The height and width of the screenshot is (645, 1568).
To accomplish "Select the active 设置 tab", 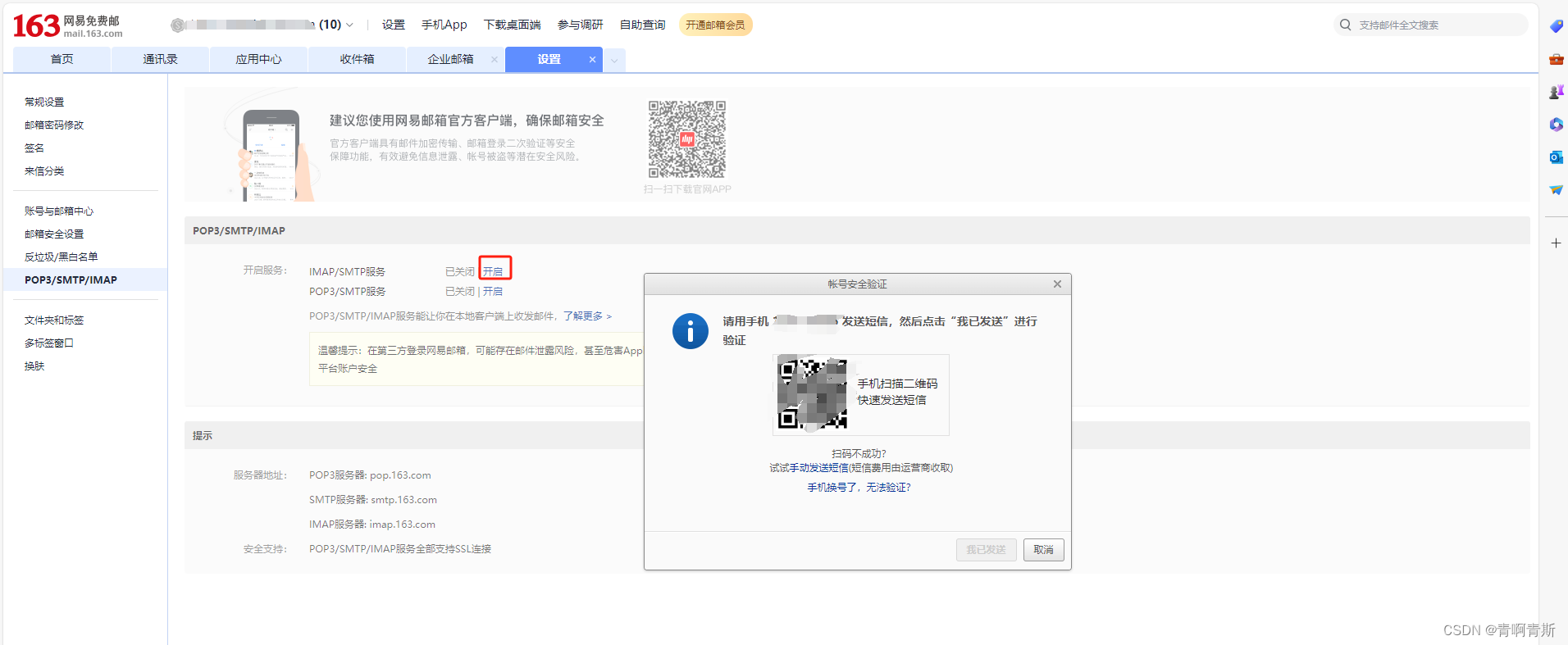I will coord(549,59).
